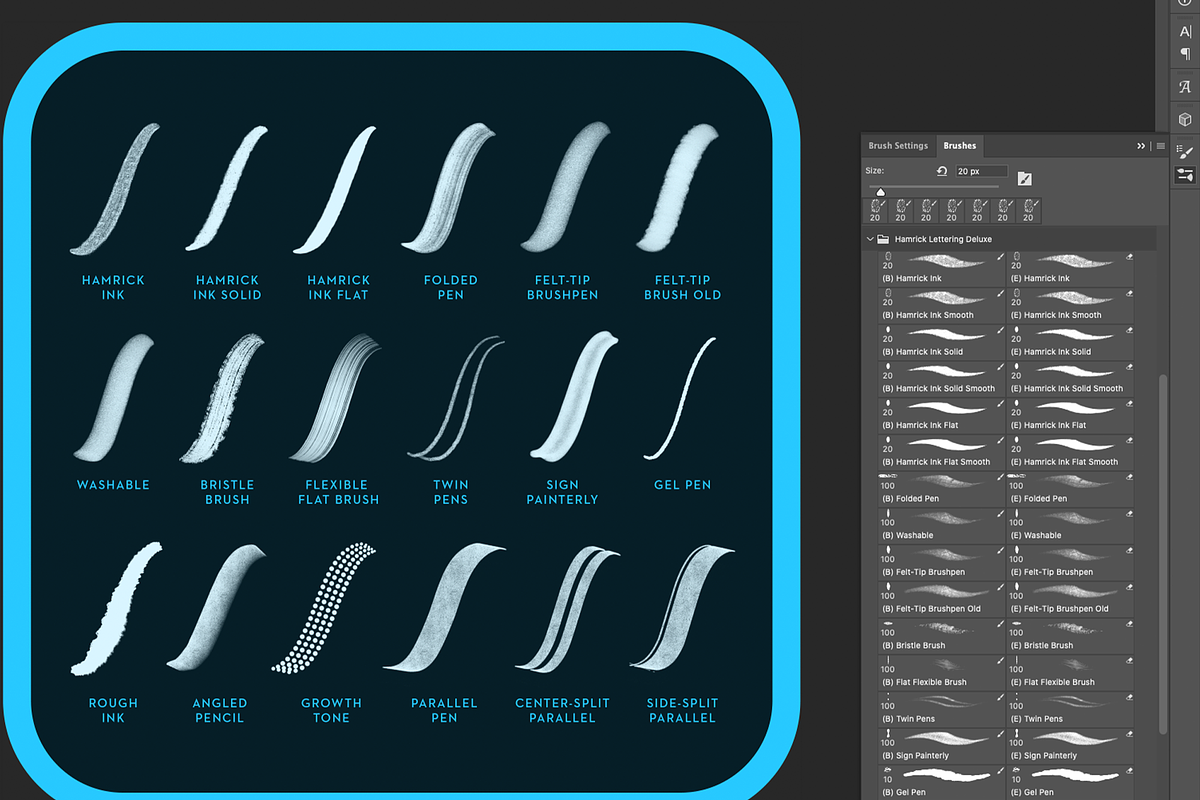
Task: Pick the (E) Hamrick Ink Solid brush
Action: point(1070,342)
